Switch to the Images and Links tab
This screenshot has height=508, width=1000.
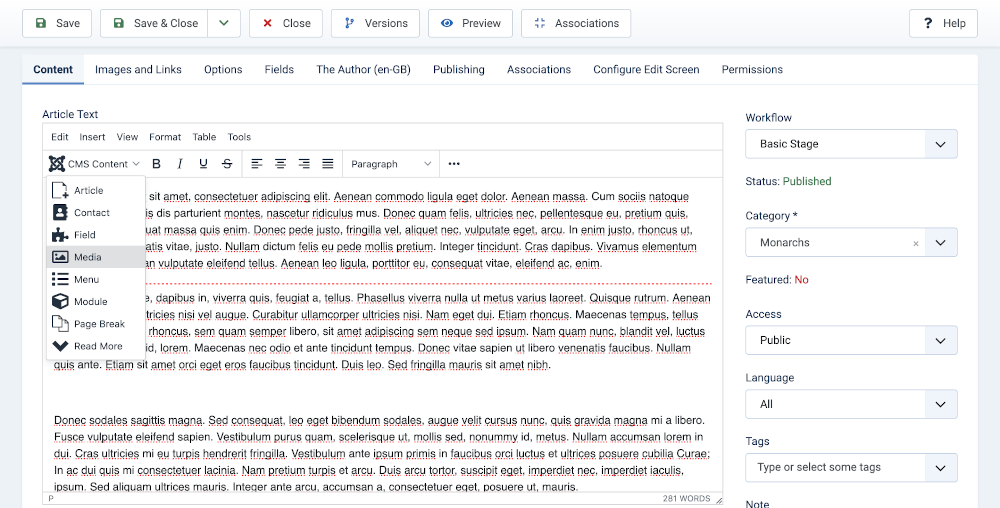138,70
